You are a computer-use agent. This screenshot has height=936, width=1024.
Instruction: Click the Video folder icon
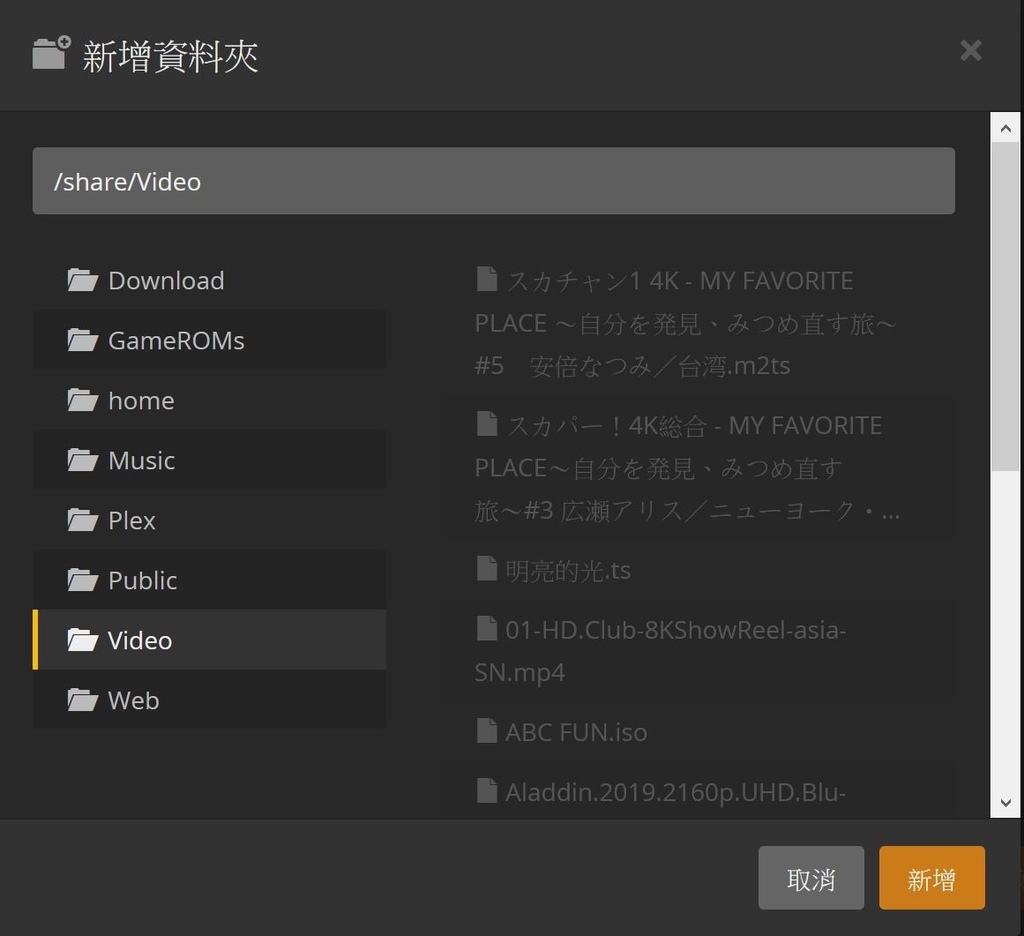pyautogui.click(x=82, y=640)
